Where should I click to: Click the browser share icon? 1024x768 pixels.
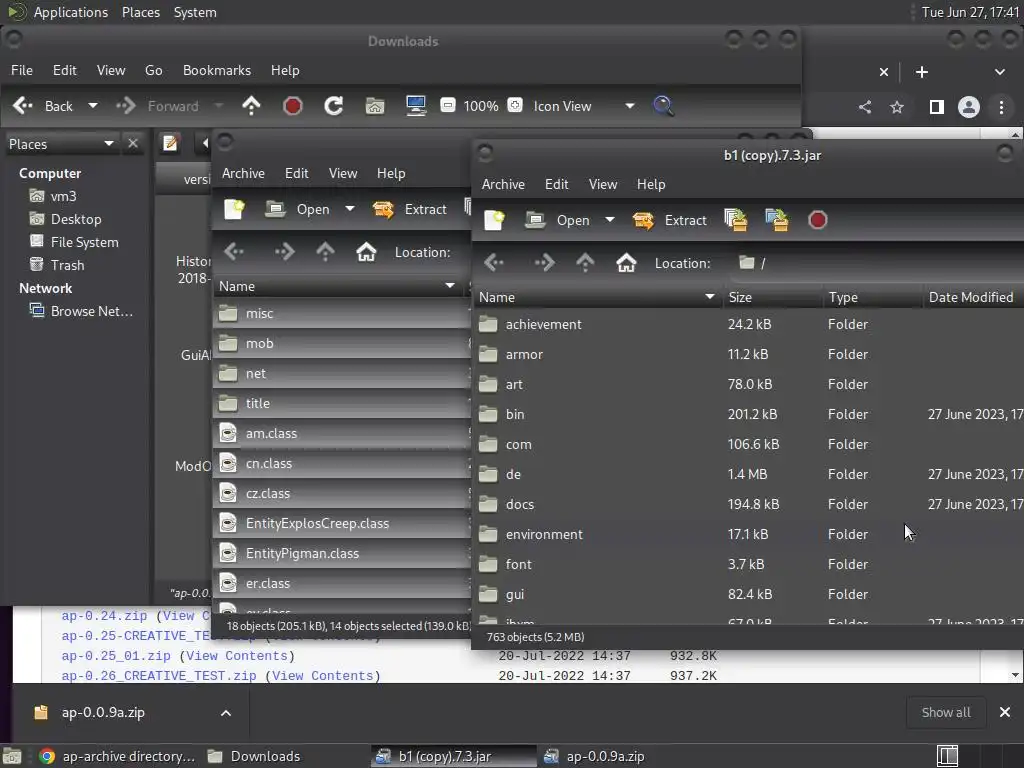pos(865,107)
